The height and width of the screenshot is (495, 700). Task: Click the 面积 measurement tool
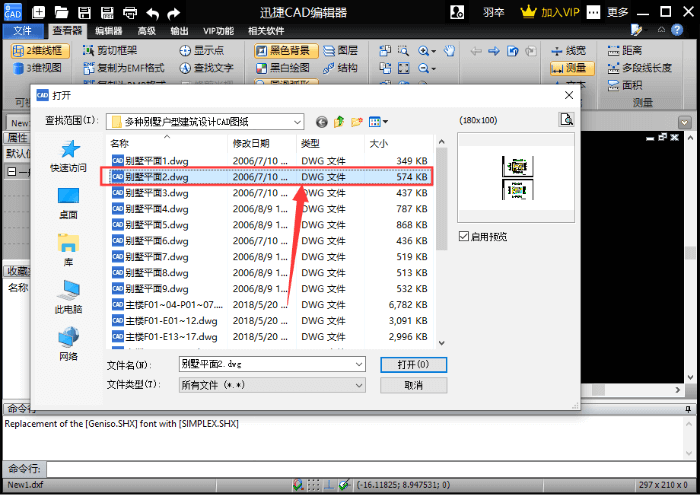tap(625, 85)
